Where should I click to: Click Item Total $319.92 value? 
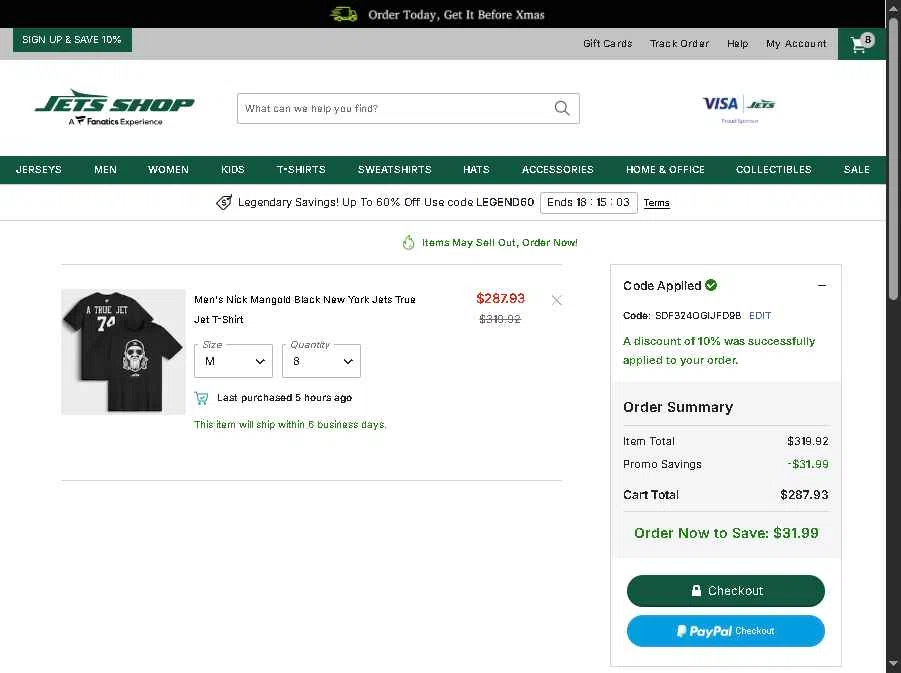(807, 441)
